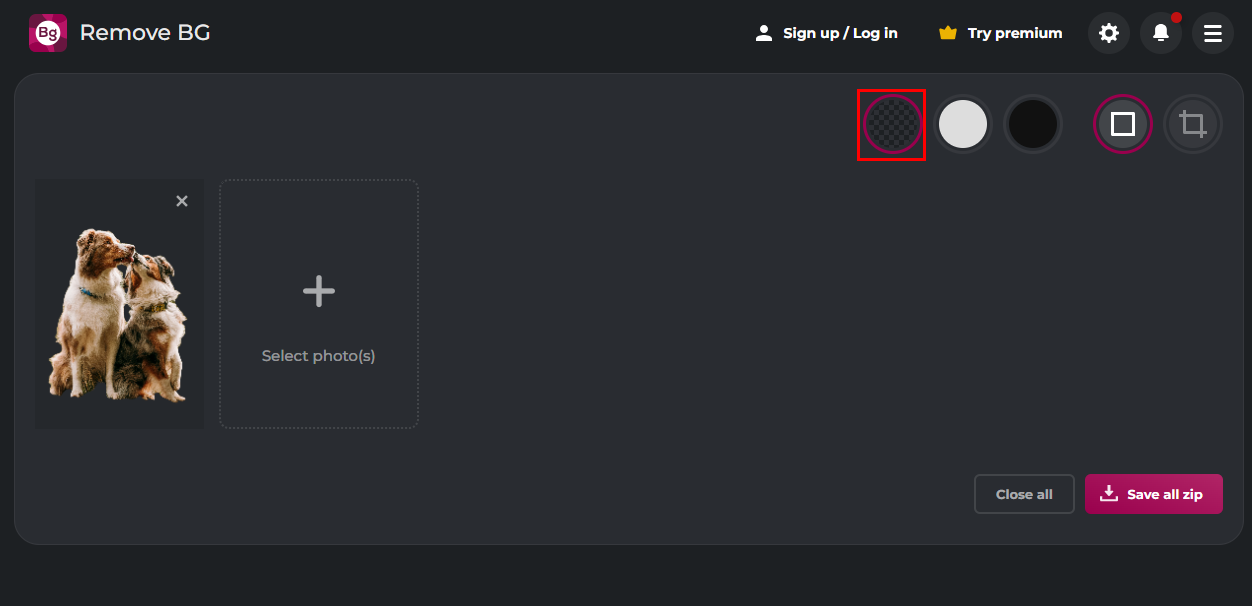The image size is (1252, 606).
Task: Open the hamburger menu
Action: (x=1212, y=33)
